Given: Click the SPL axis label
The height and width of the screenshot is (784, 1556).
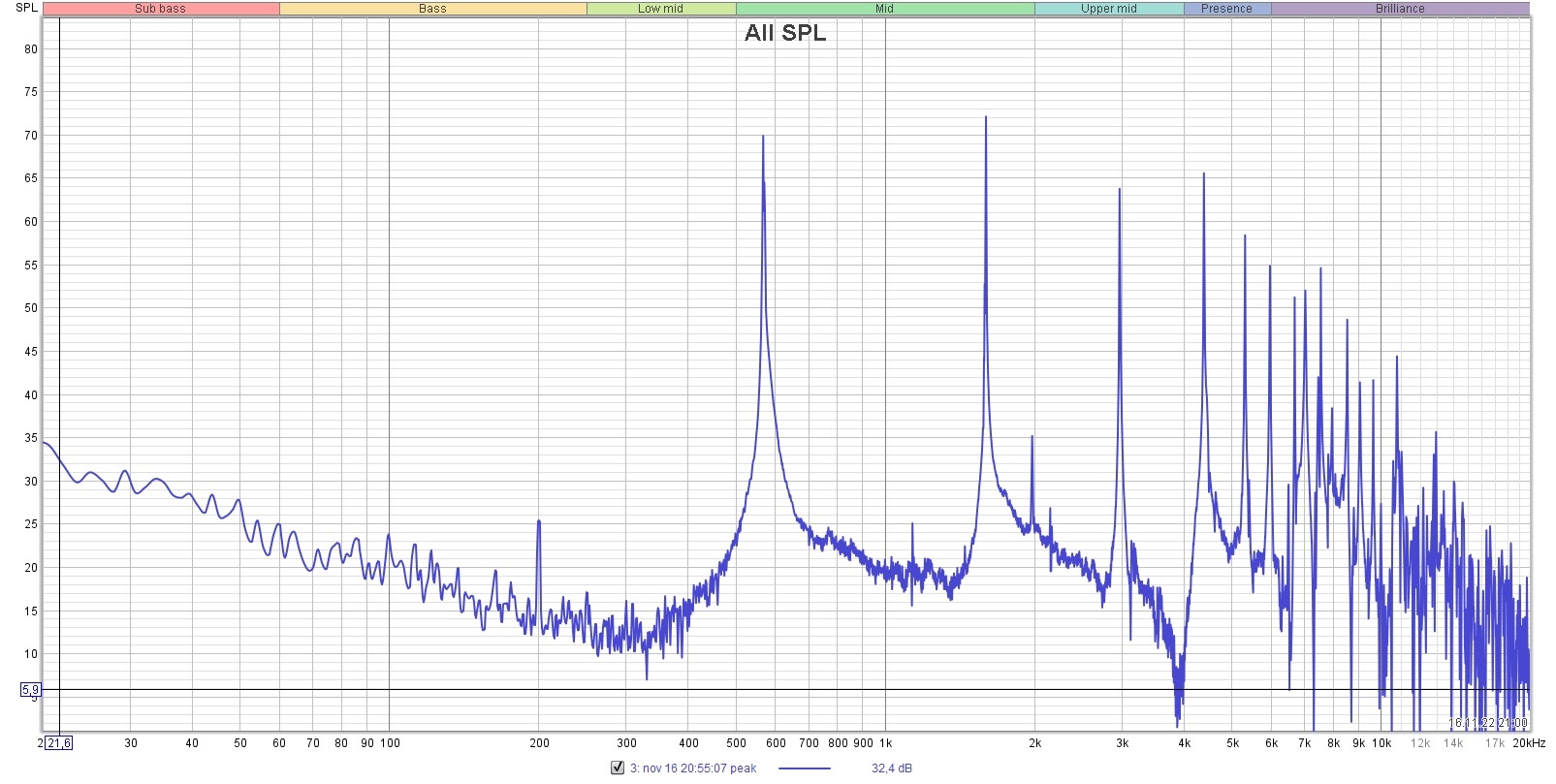Looking at the screenshot, I should coord(27,8).
